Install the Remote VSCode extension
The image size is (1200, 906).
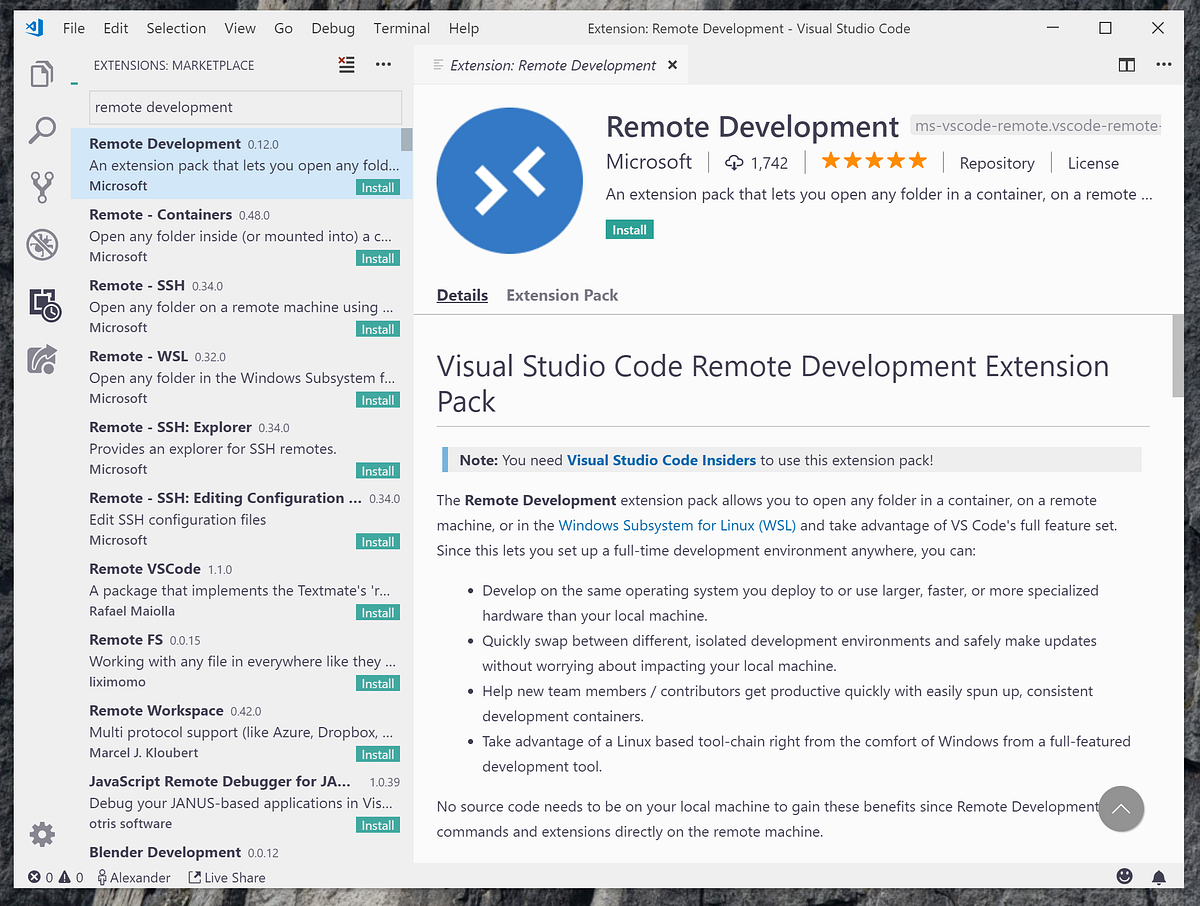378,613
